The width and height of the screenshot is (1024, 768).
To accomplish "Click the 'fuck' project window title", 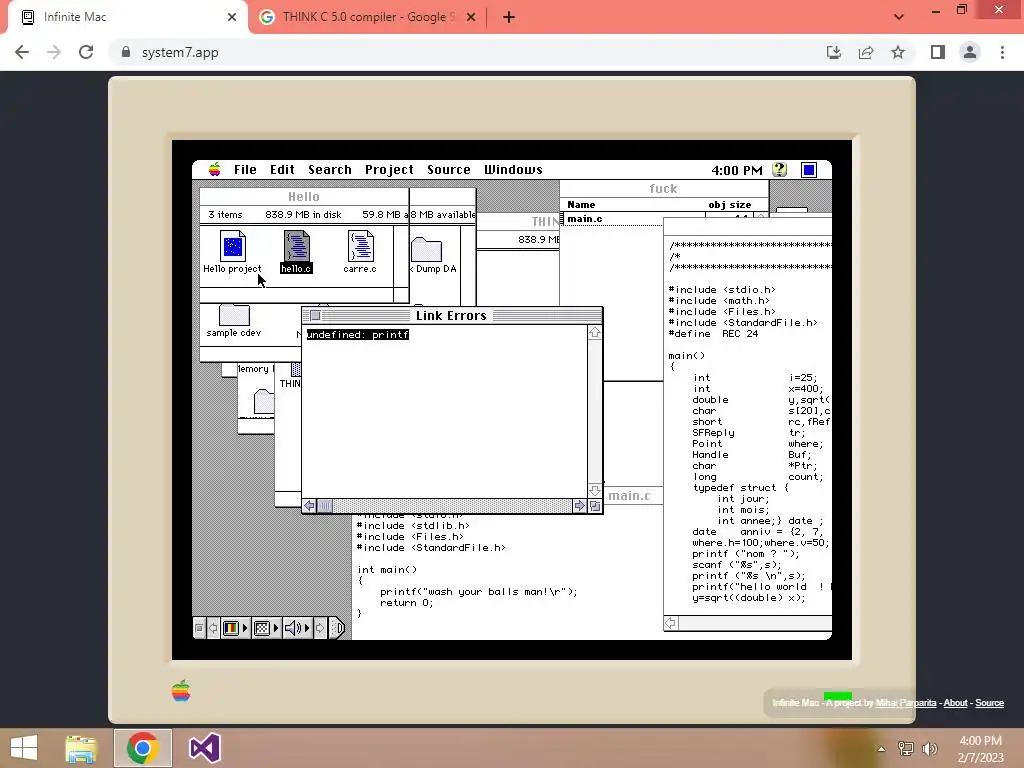I will point(663,189).
